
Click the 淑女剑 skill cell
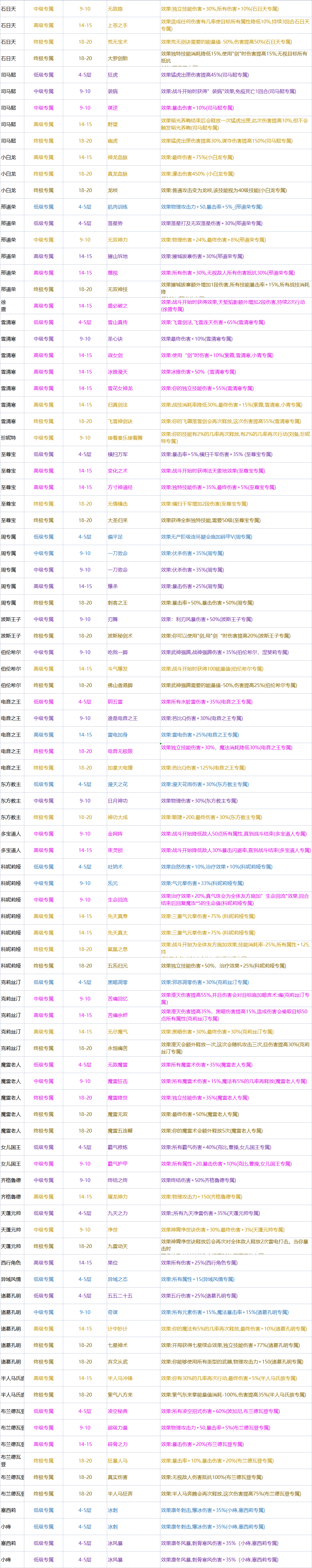coord(115,355)
